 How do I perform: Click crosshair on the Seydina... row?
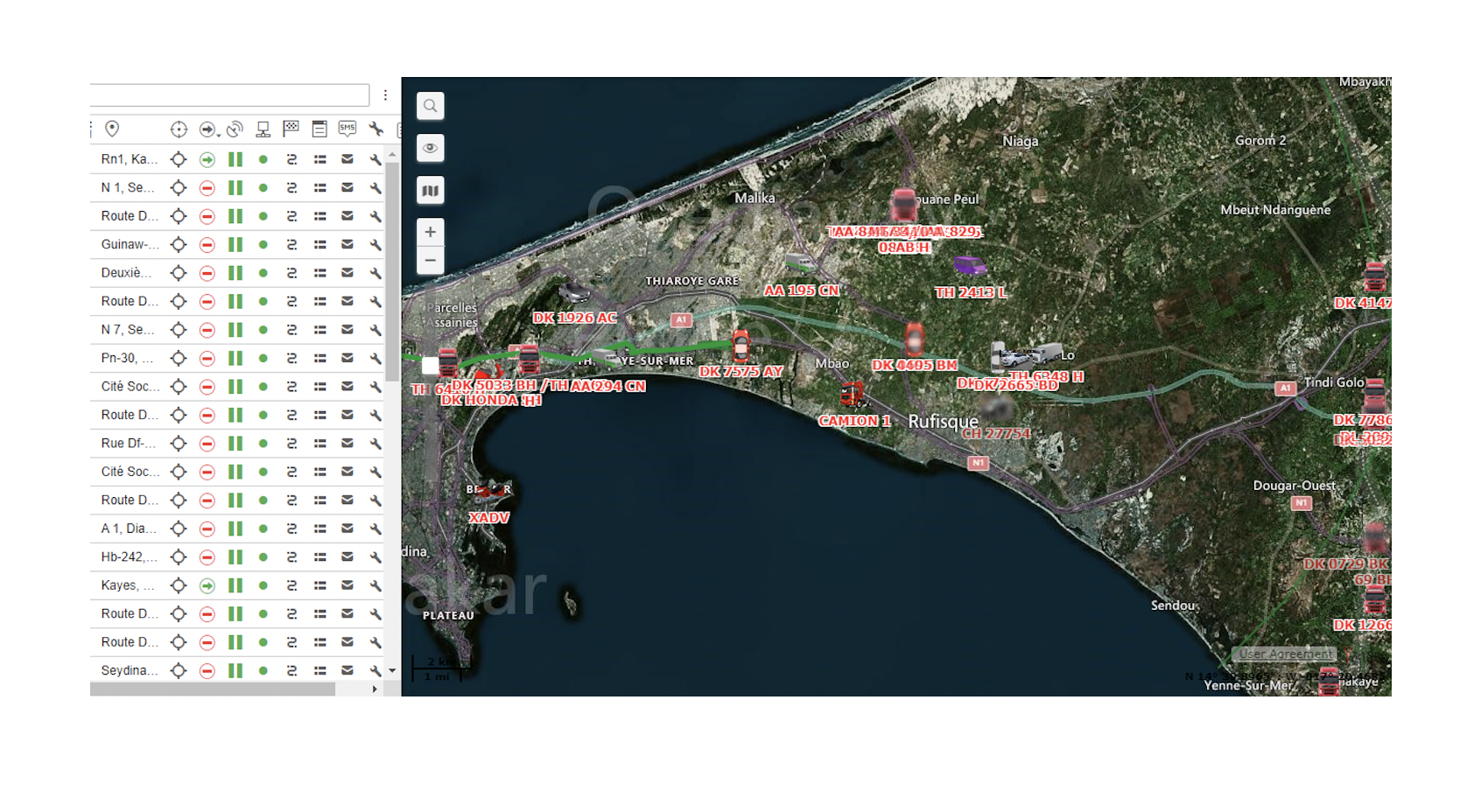(179, 670)
